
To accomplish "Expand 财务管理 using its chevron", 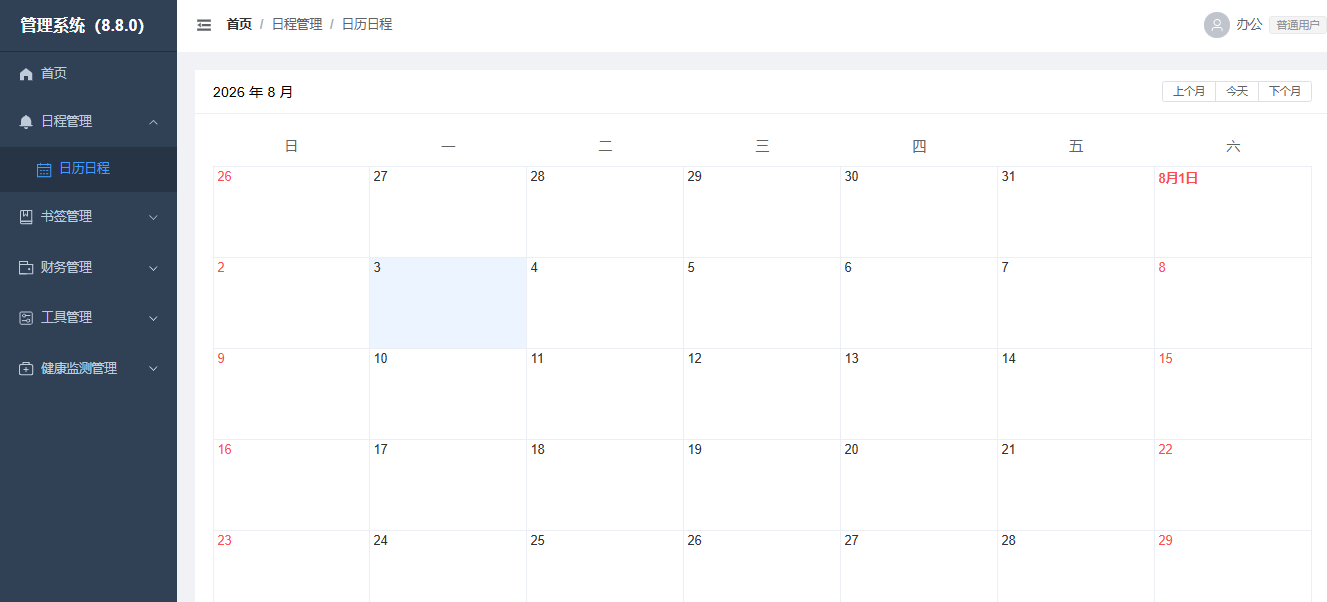I will [x=153, y=268].
